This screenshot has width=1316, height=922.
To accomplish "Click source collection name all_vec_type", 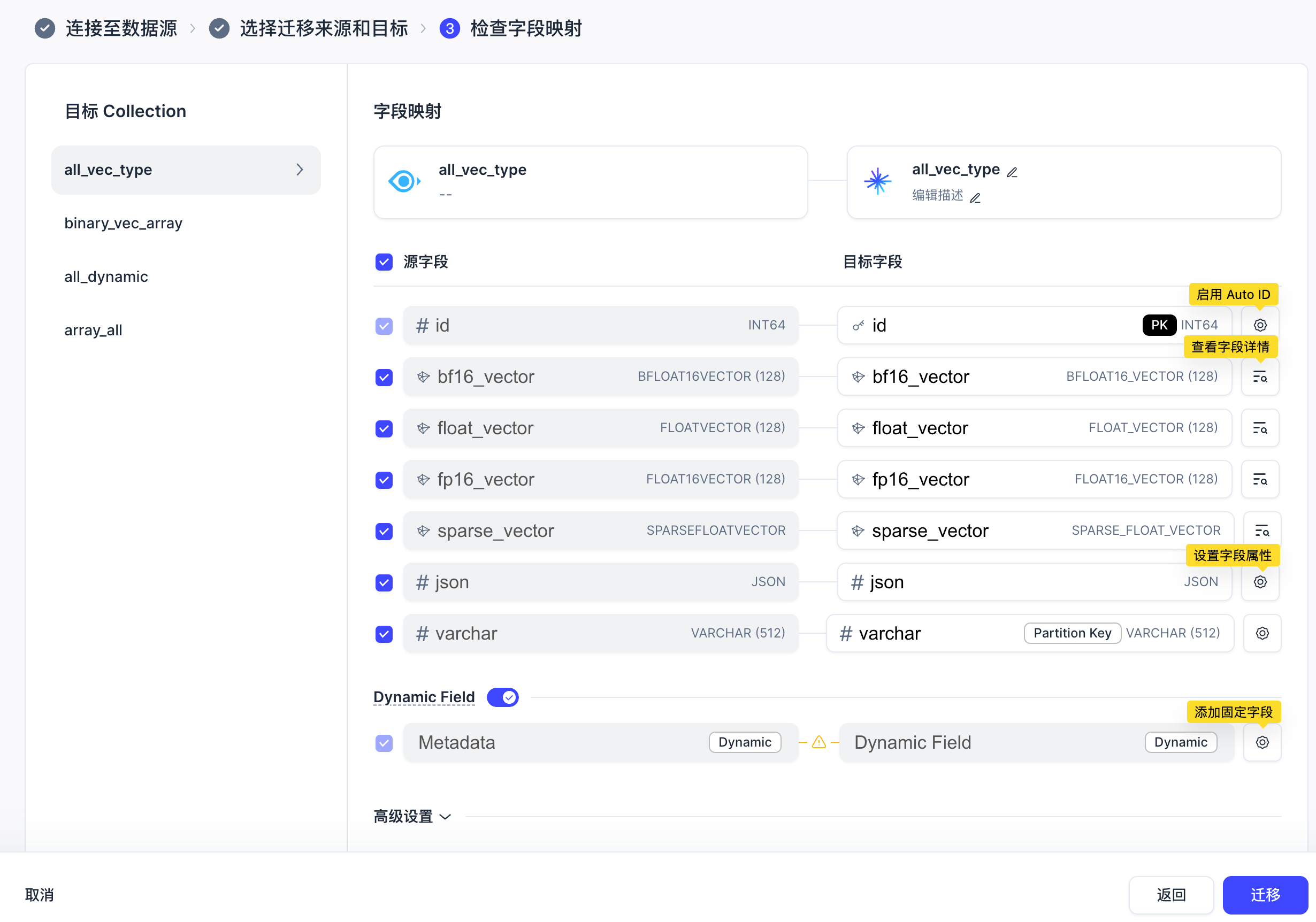I will pyautogui.click(x=482, y=170).
